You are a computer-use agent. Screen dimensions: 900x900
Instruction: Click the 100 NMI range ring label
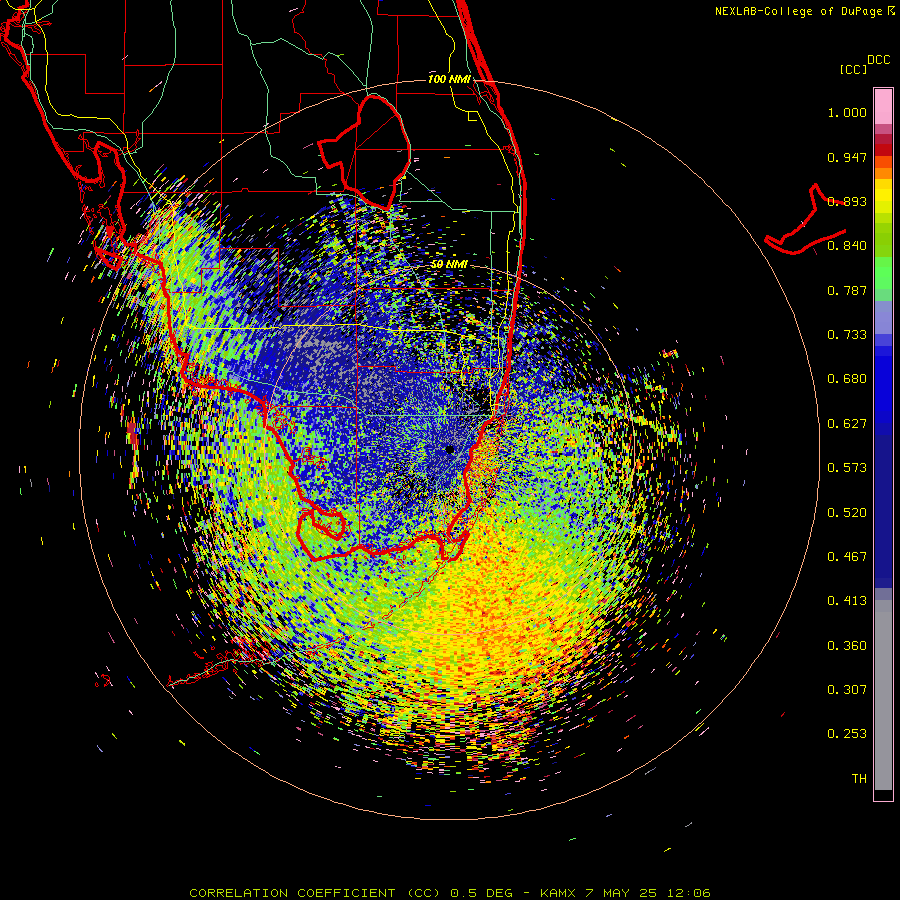[x=449, y=79]
